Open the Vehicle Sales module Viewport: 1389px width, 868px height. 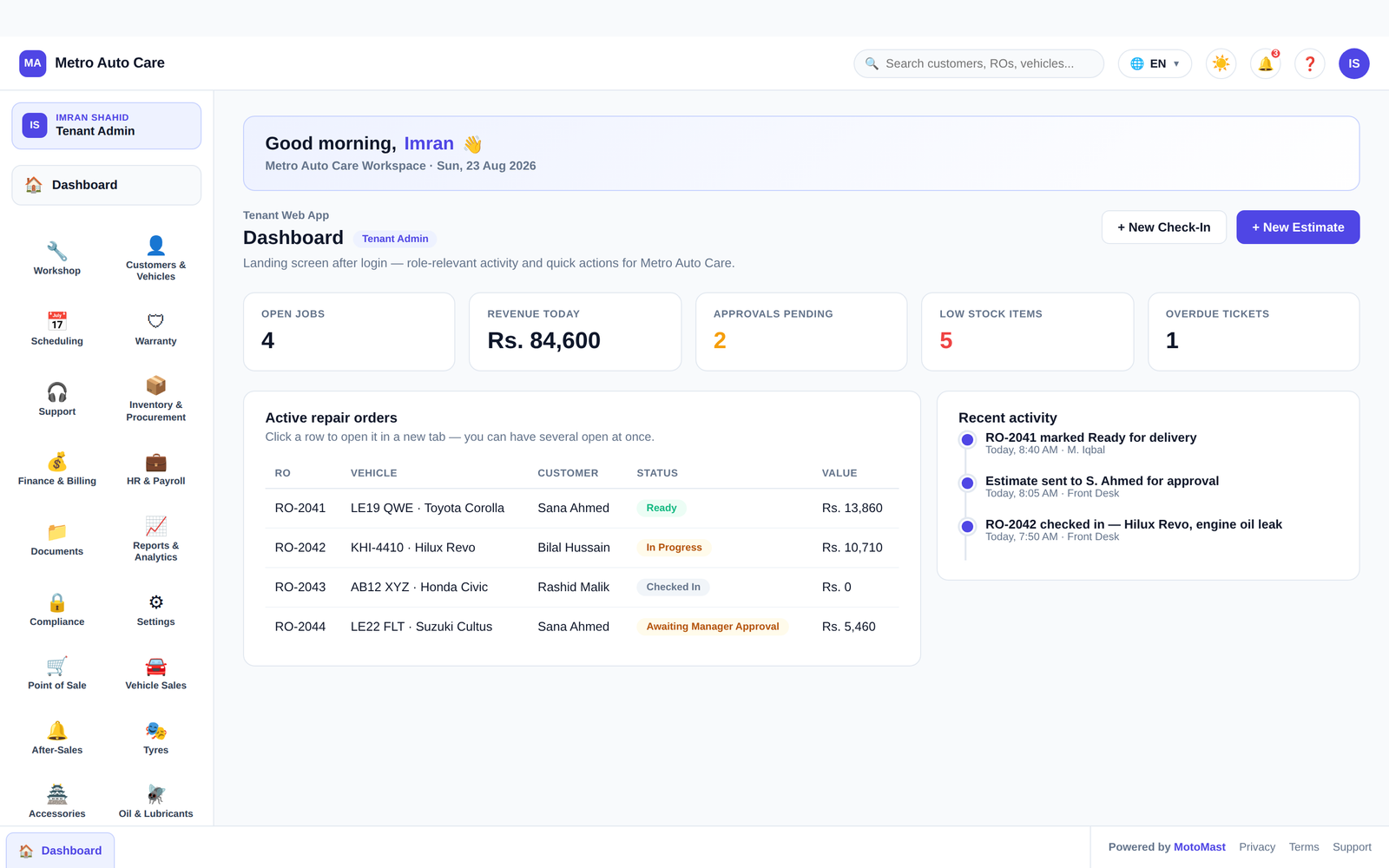(156, 674)
